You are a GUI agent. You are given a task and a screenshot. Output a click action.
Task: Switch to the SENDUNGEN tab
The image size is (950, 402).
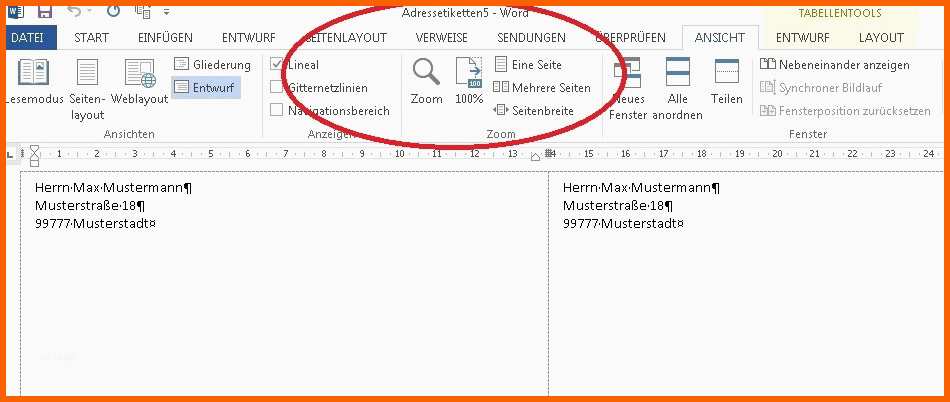(x=531, y=38)
